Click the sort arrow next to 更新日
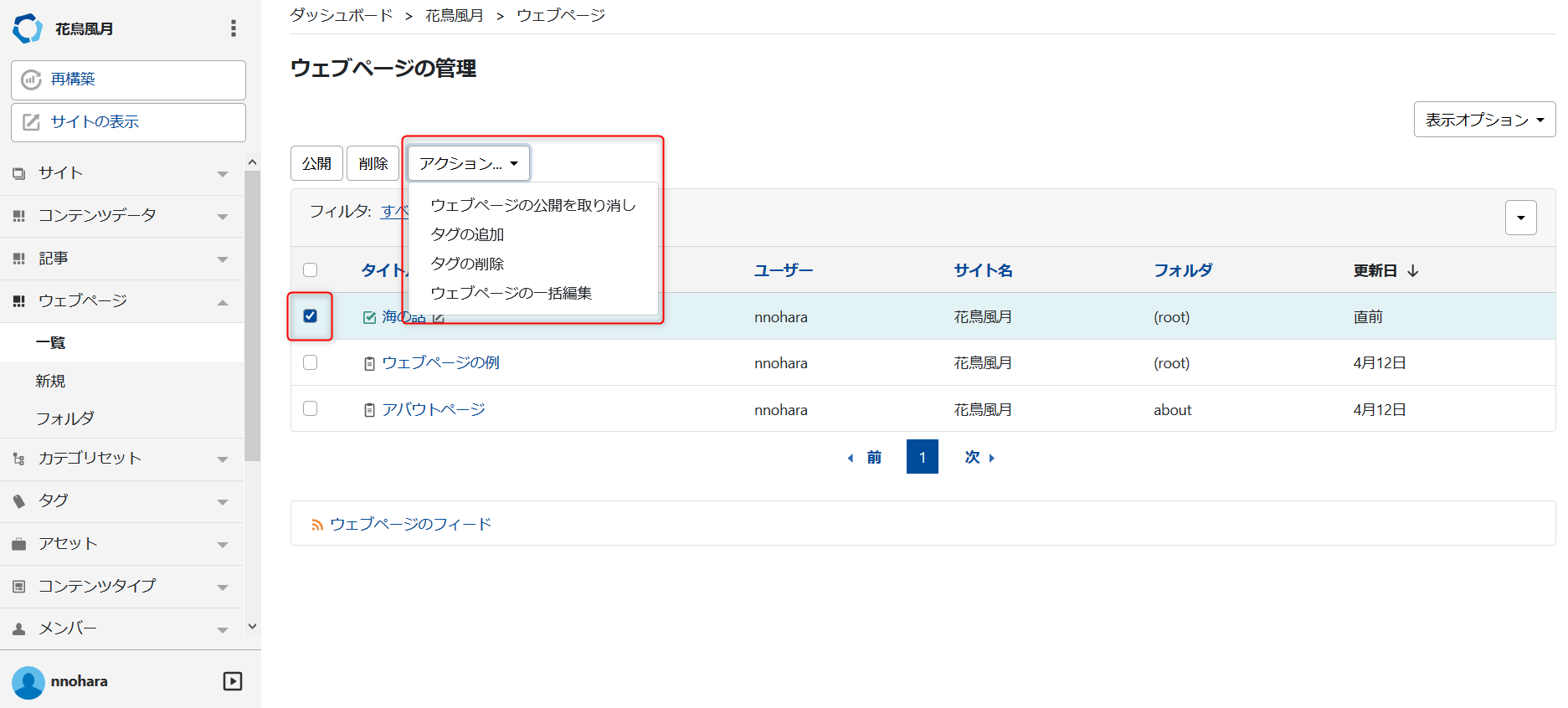 1413,271
